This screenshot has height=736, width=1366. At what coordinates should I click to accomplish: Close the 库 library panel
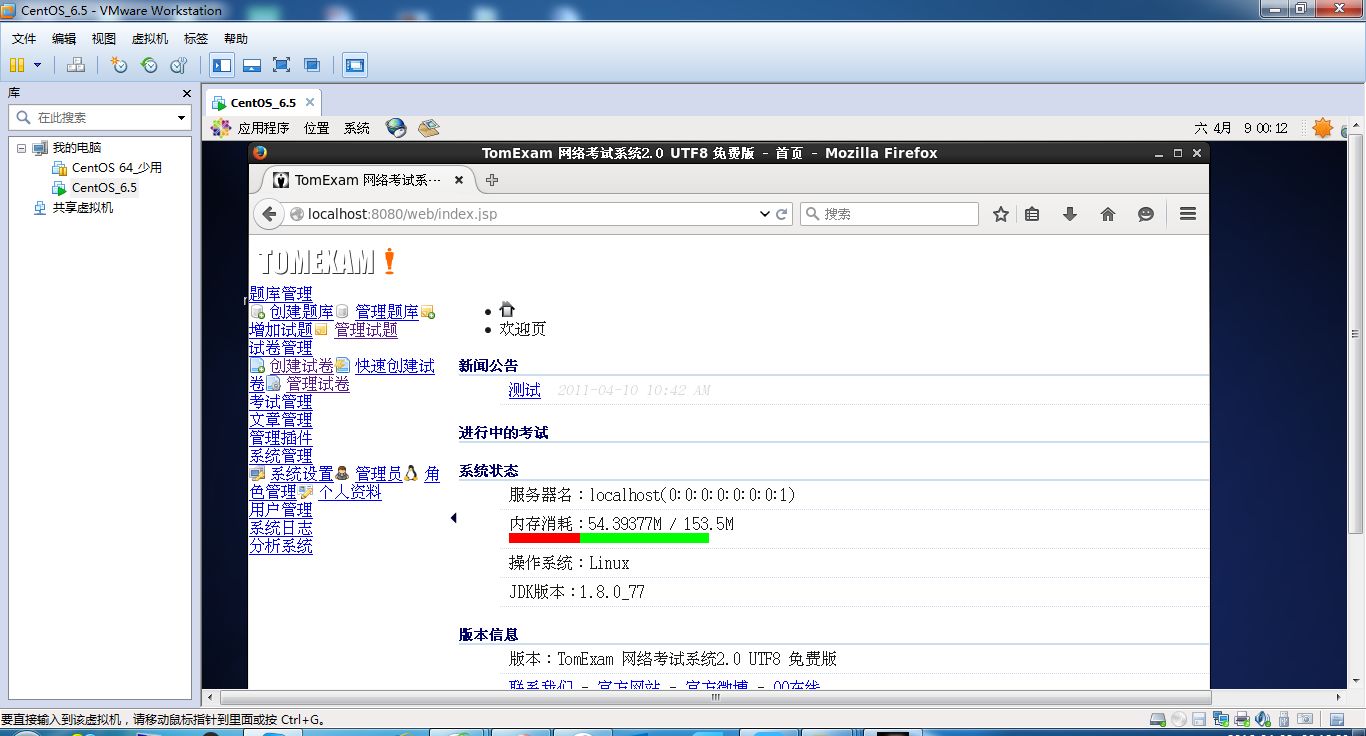pyautogui.click(x=186, y=93)
